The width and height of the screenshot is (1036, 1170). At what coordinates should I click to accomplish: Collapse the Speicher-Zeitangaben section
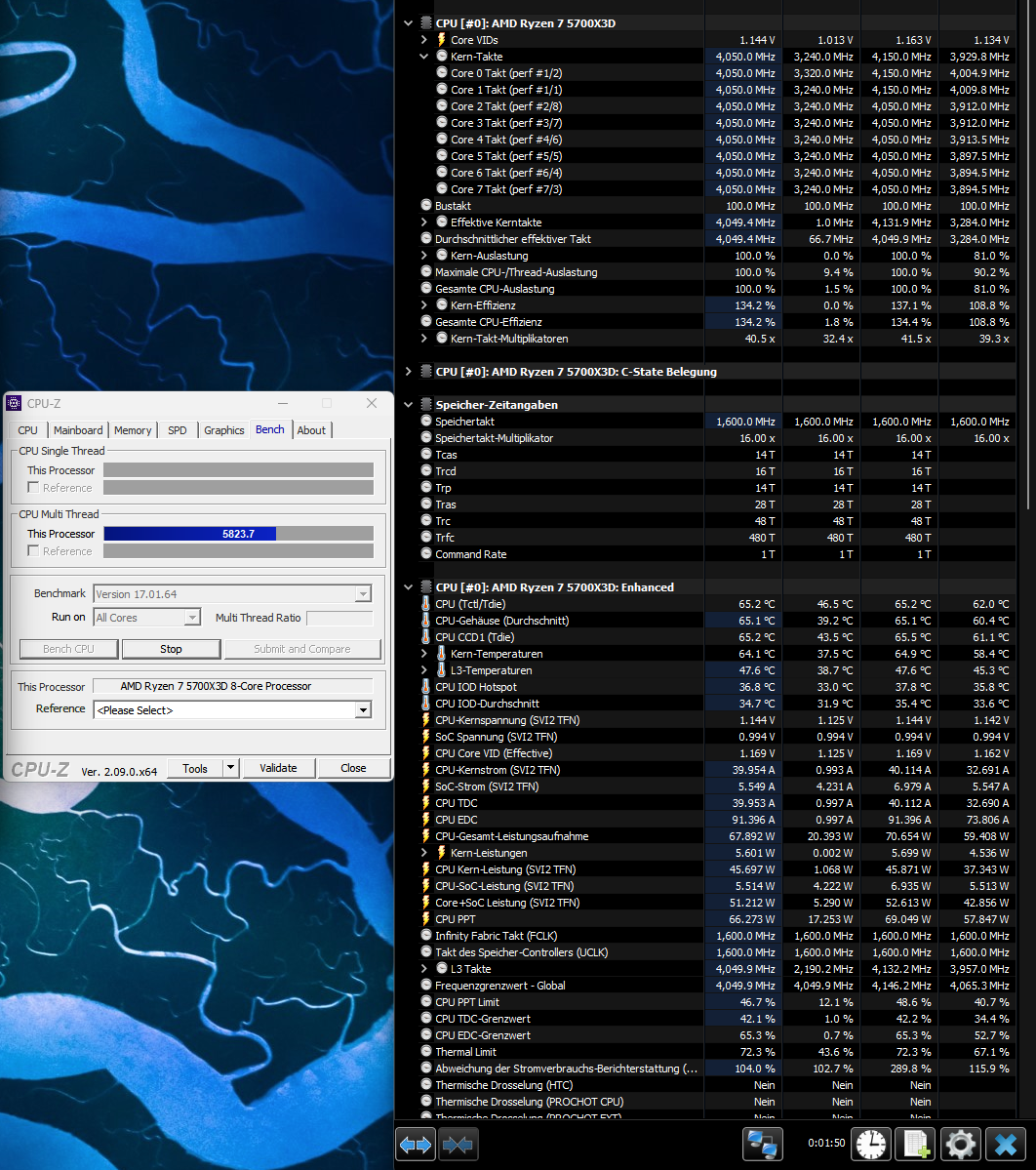point(408,404)
